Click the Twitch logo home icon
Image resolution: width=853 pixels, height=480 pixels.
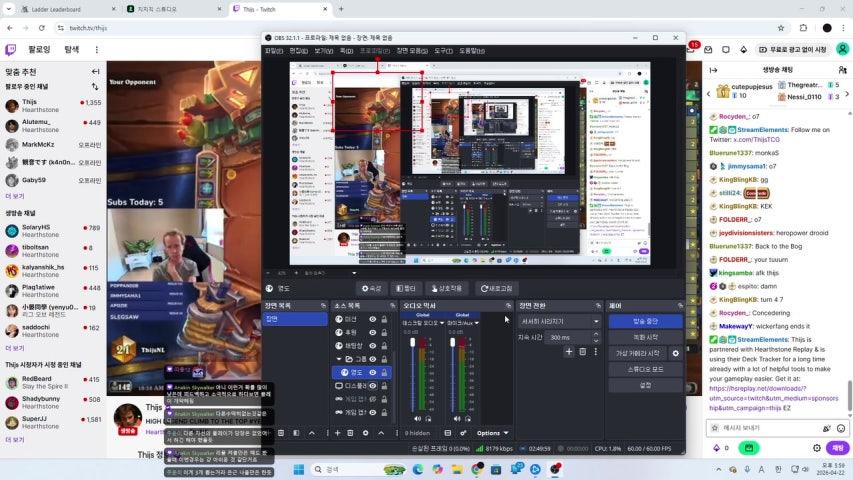click(x=11, y=48)
